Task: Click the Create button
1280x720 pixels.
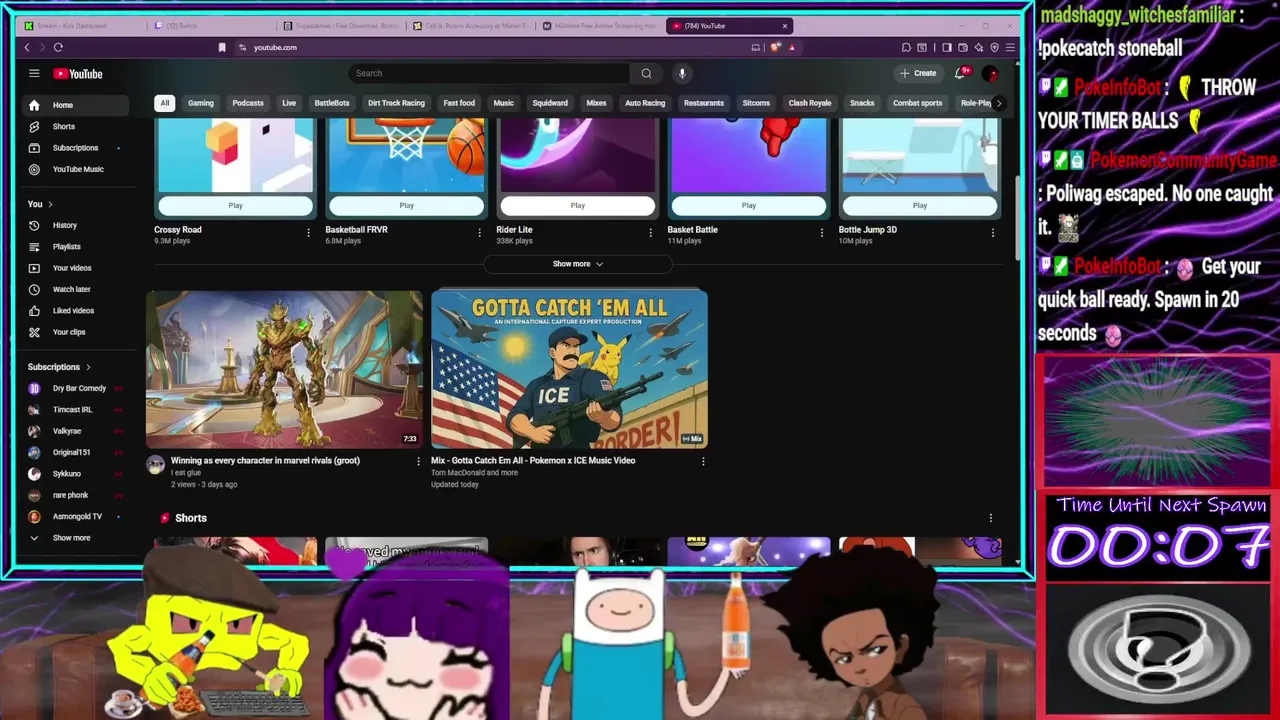Action: 918,73
